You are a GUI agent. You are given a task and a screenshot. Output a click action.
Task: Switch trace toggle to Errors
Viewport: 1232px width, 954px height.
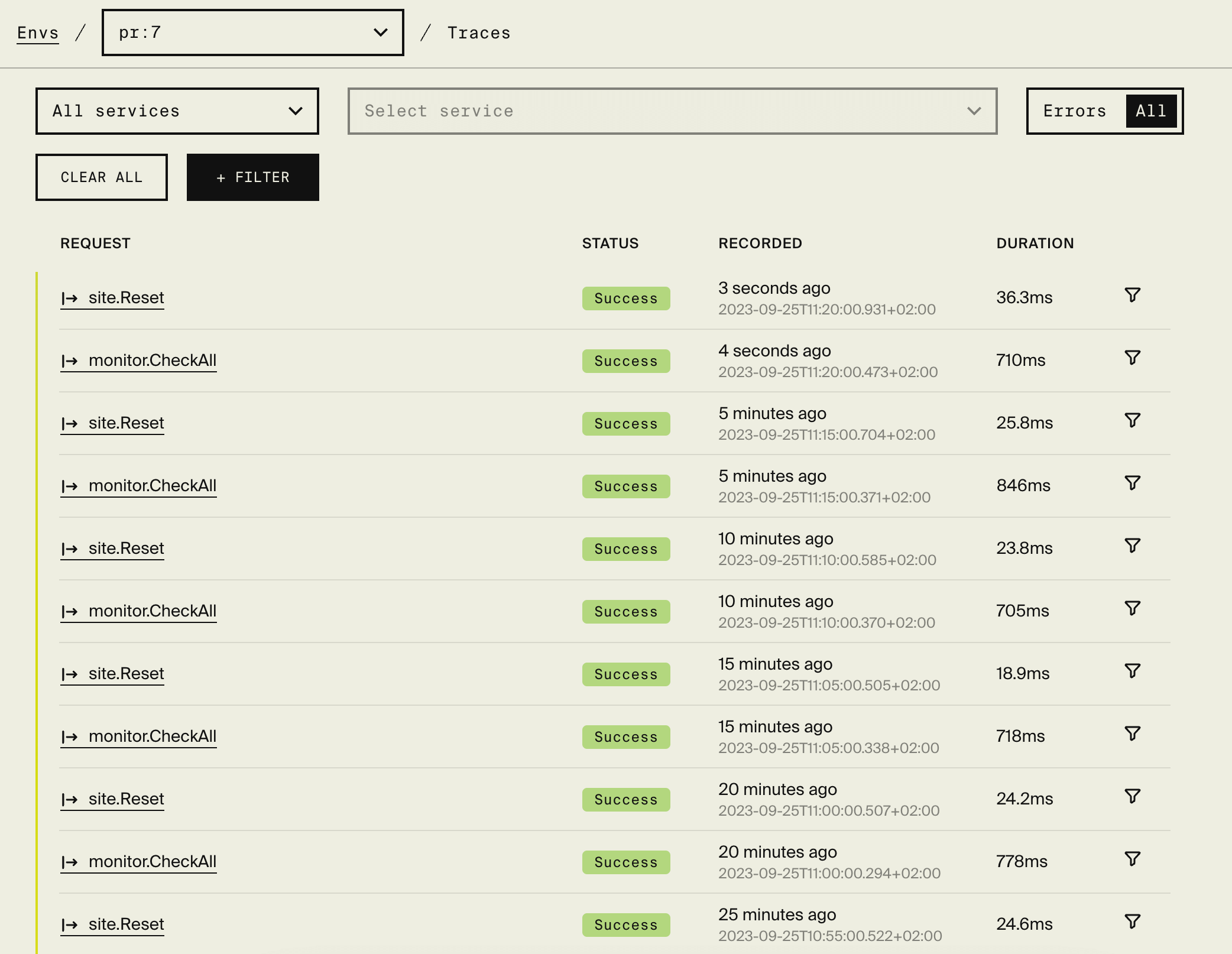click(x=1075, y=111)
